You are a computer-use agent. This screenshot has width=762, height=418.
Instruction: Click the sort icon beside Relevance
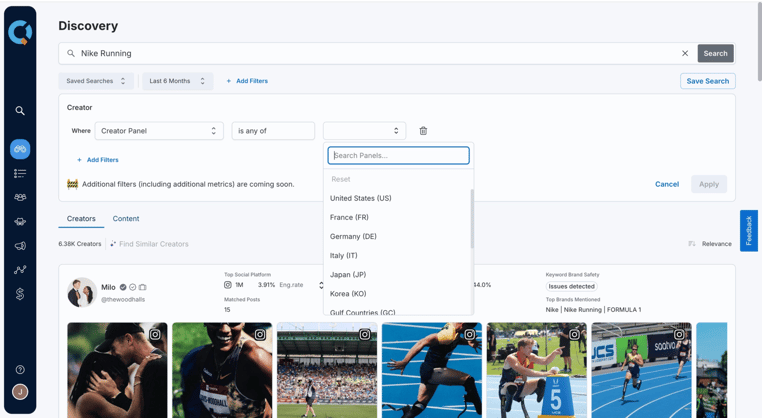692,244
